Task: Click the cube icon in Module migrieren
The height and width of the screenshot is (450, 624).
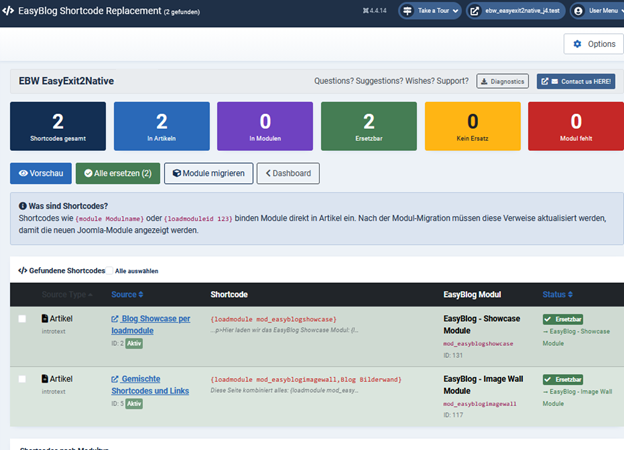Action: 177,173
